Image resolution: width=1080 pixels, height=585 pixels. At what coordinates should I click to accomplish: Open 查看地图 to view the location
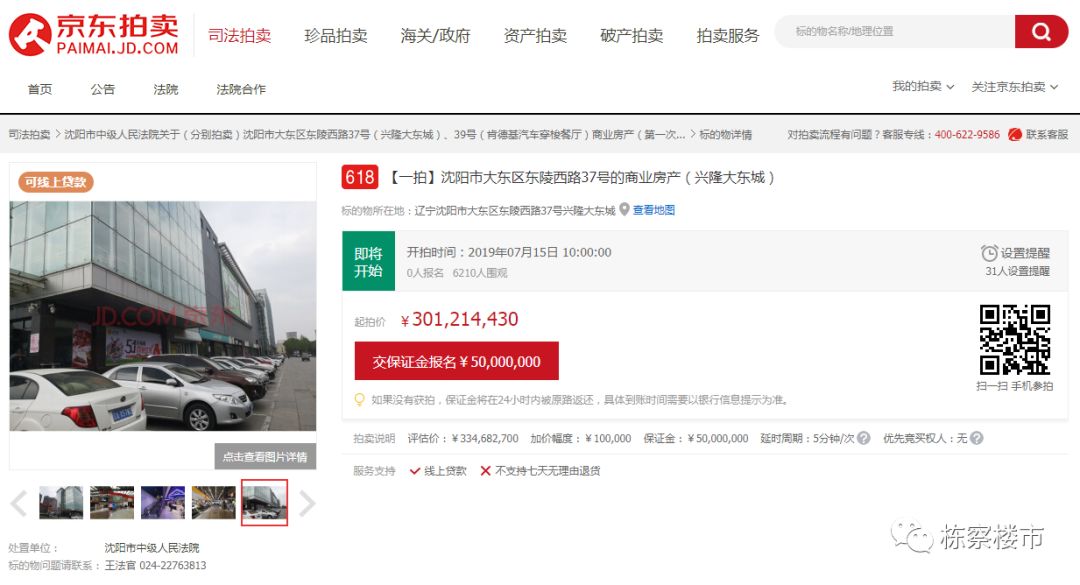[x=651, y=210]
